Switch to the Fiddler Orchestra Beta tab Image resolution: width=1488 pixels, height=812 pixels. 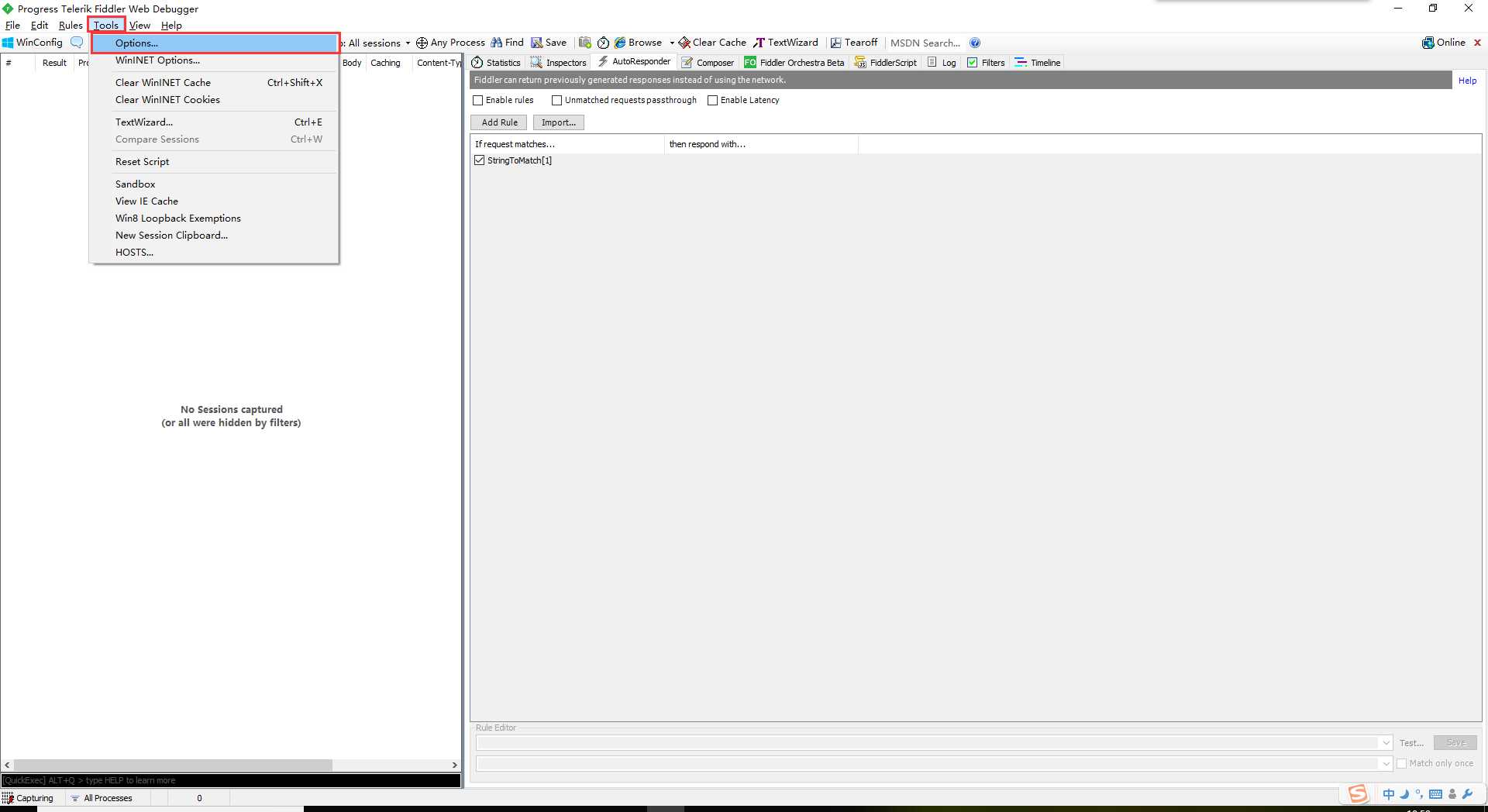coord(794,63)
